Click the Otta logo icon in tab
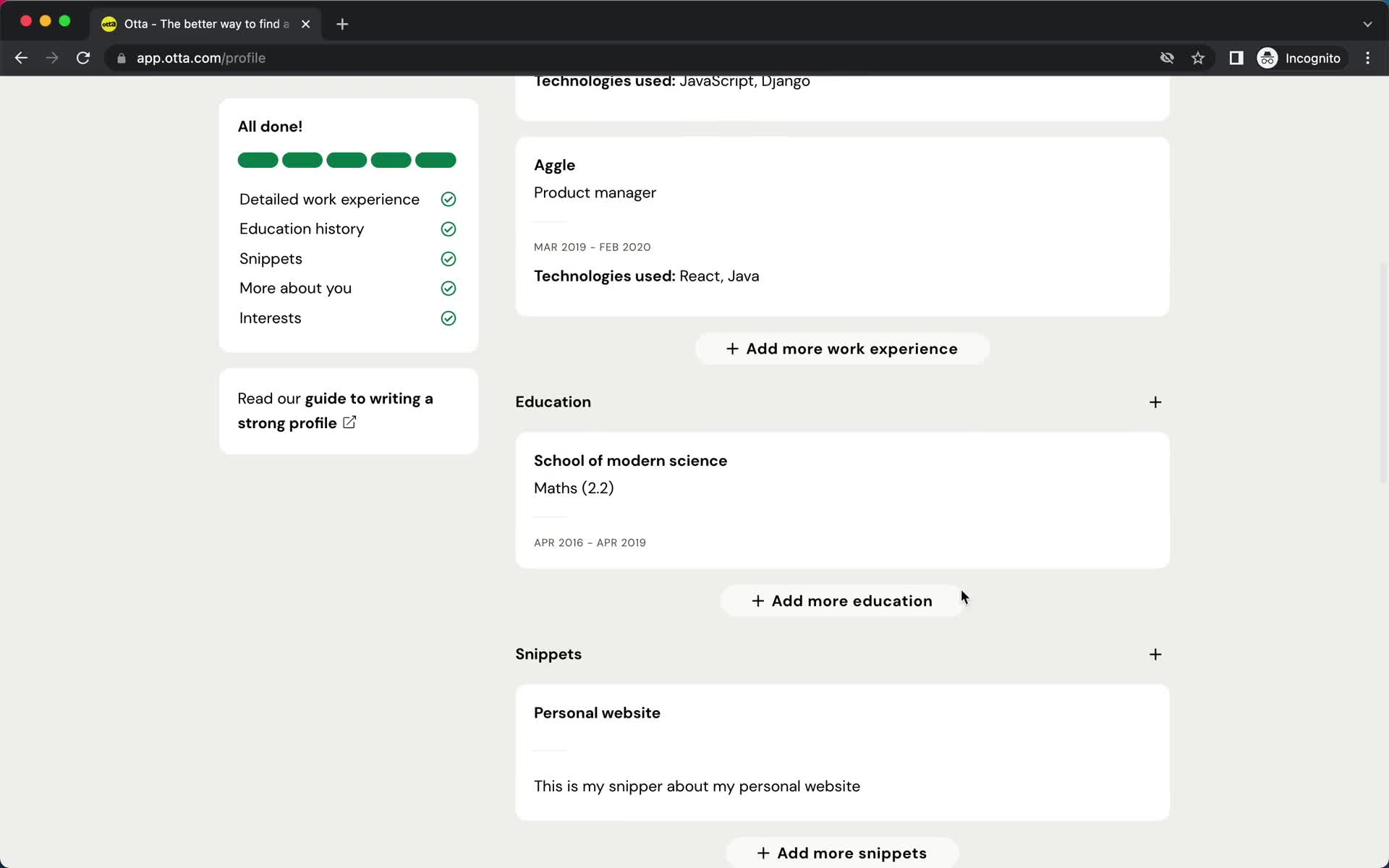 (x=109, y=23)
